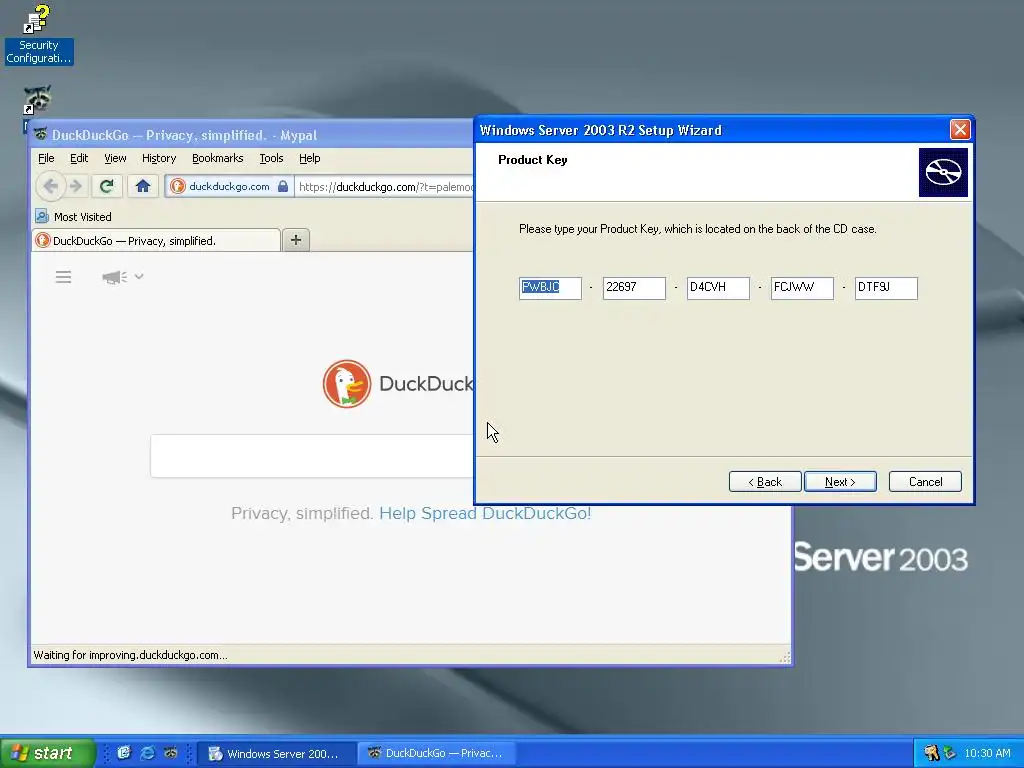Screen dimensions: 1024x768
Task: Reload the page in Mypal browser
Action: pos(106,187)
